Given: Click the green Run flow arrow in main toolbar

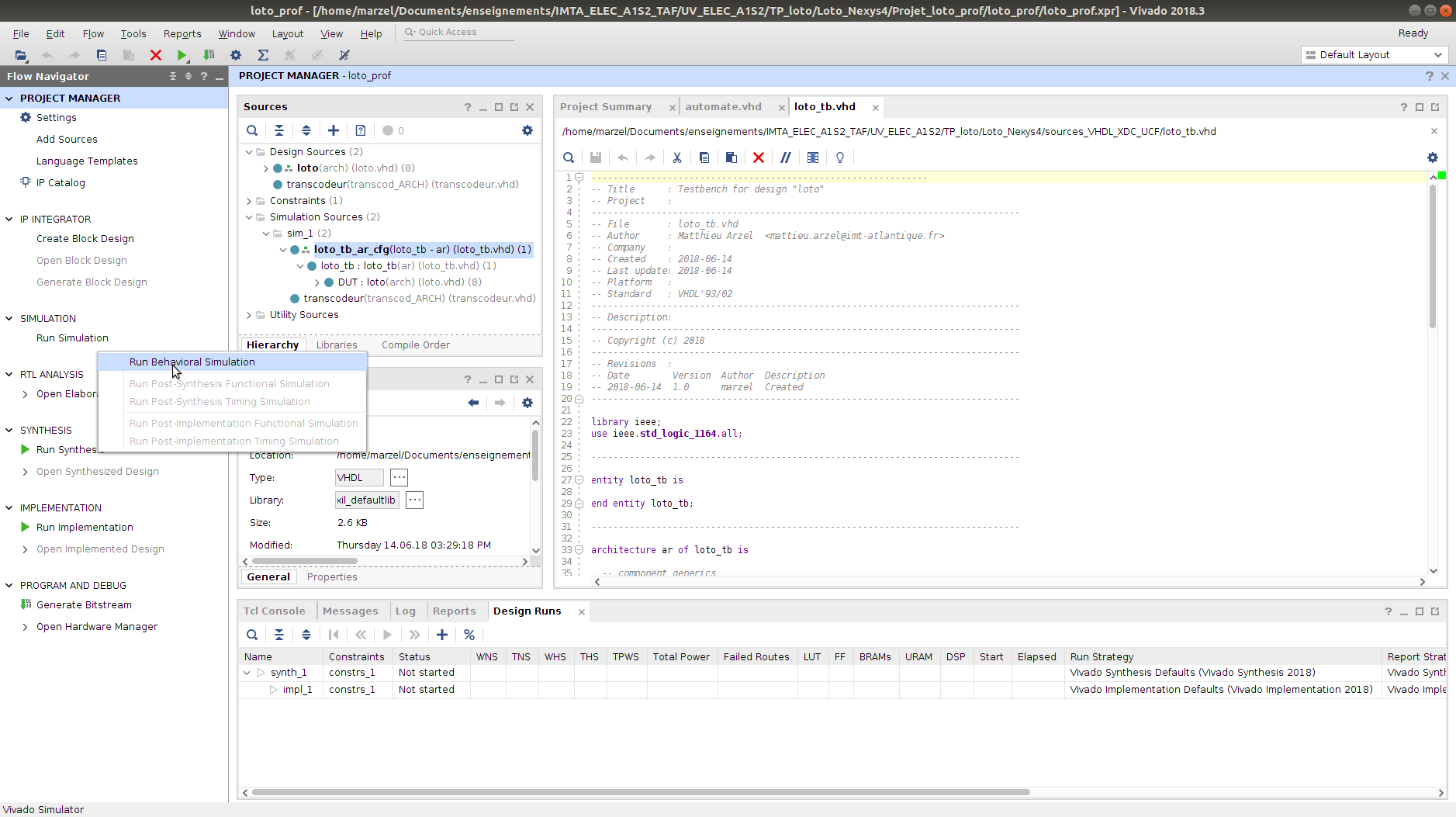Looking at the screenshot, I should [x=182, y=55].
